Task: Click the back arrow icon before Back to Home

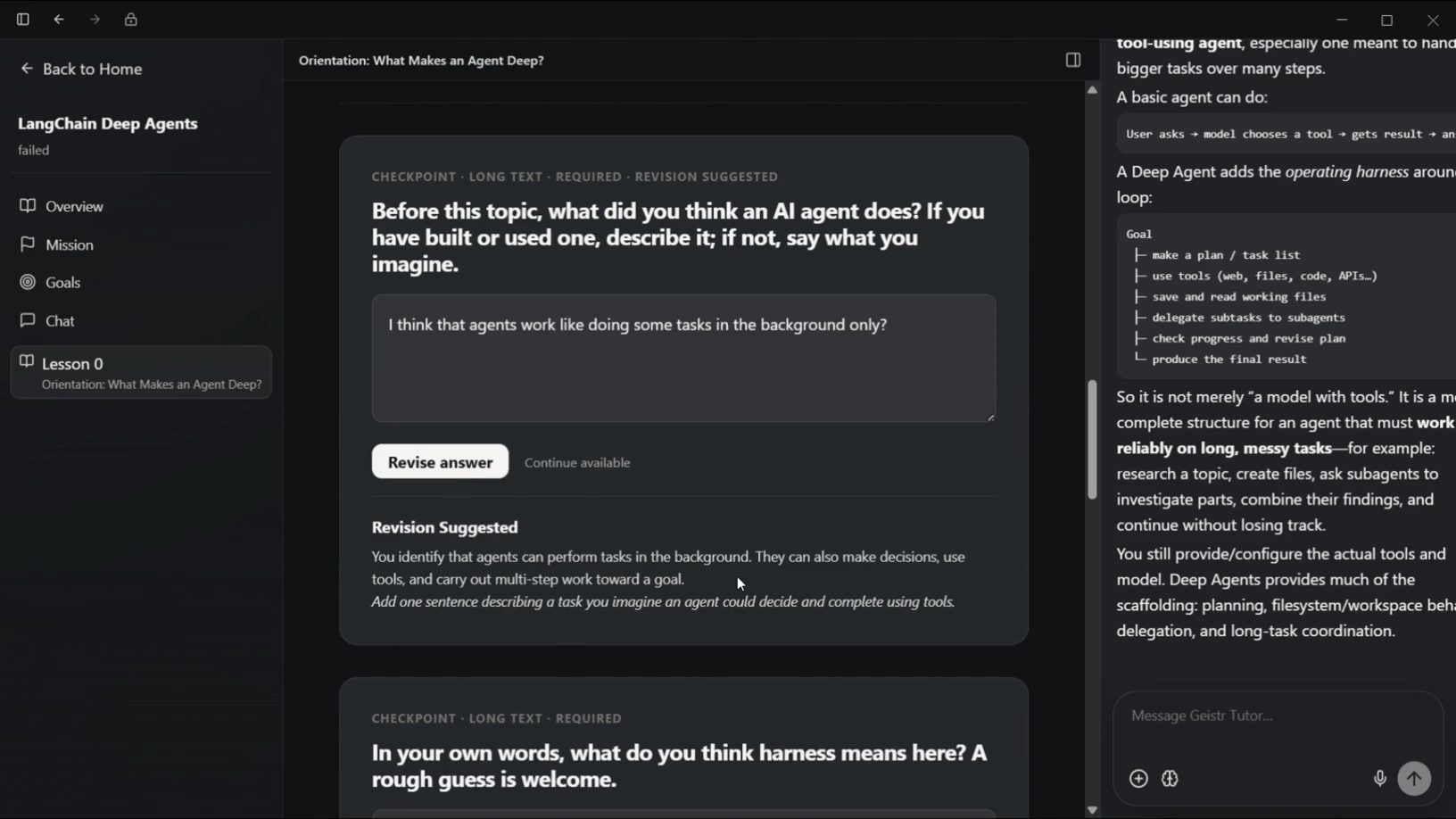Action: click(x=27, y=68)
